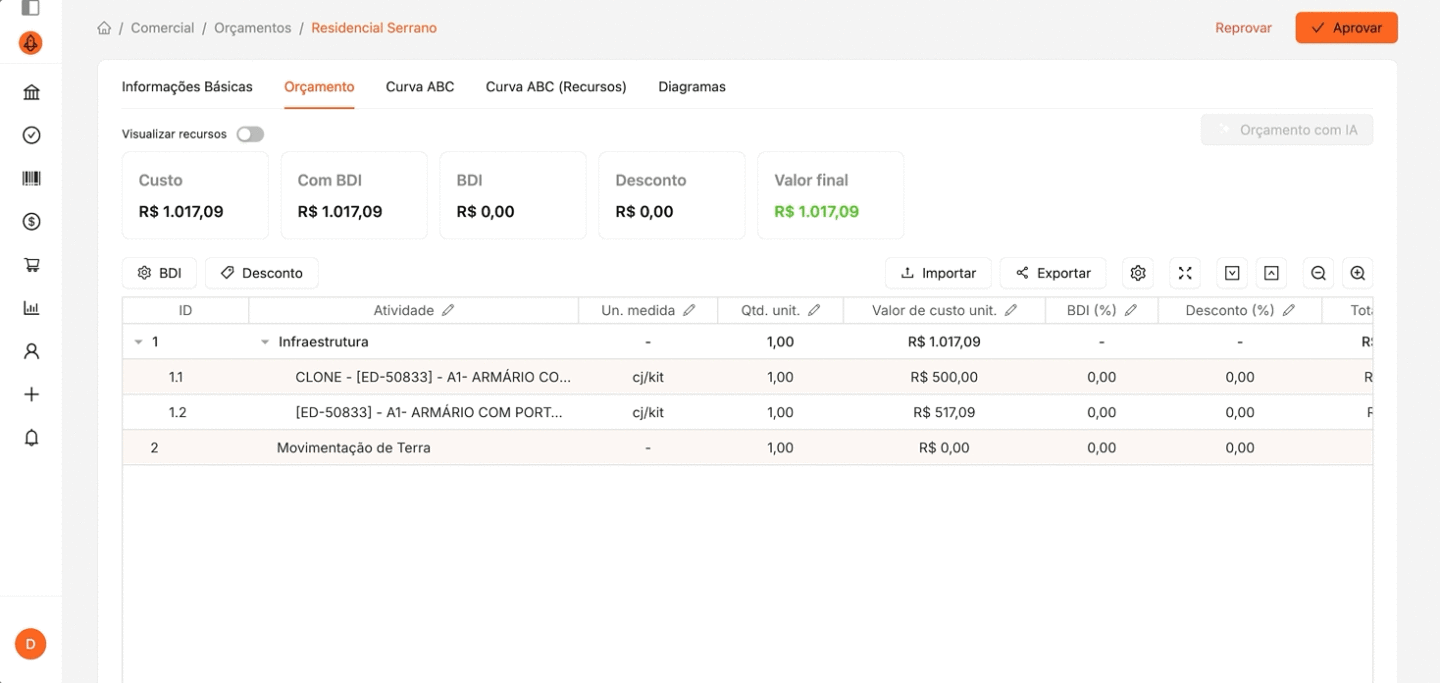This screenshot has height=683, width=1440.
Task: Click the Reprovar link
Action: click(x=1243, y=28)
